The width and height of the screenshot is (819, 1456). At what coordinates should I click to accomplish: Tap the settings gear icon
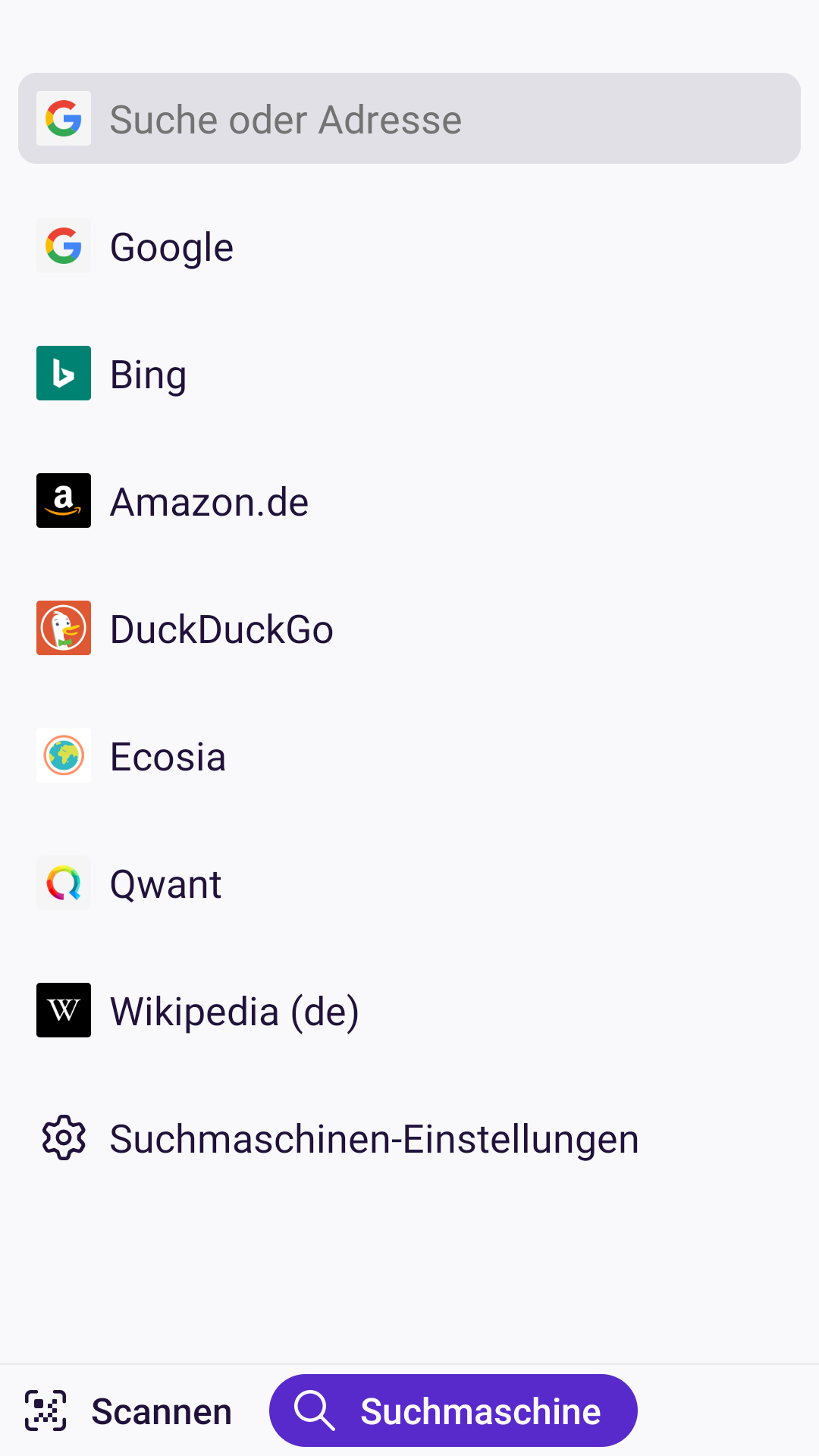pyautogui.click(x=64, y=1137)
